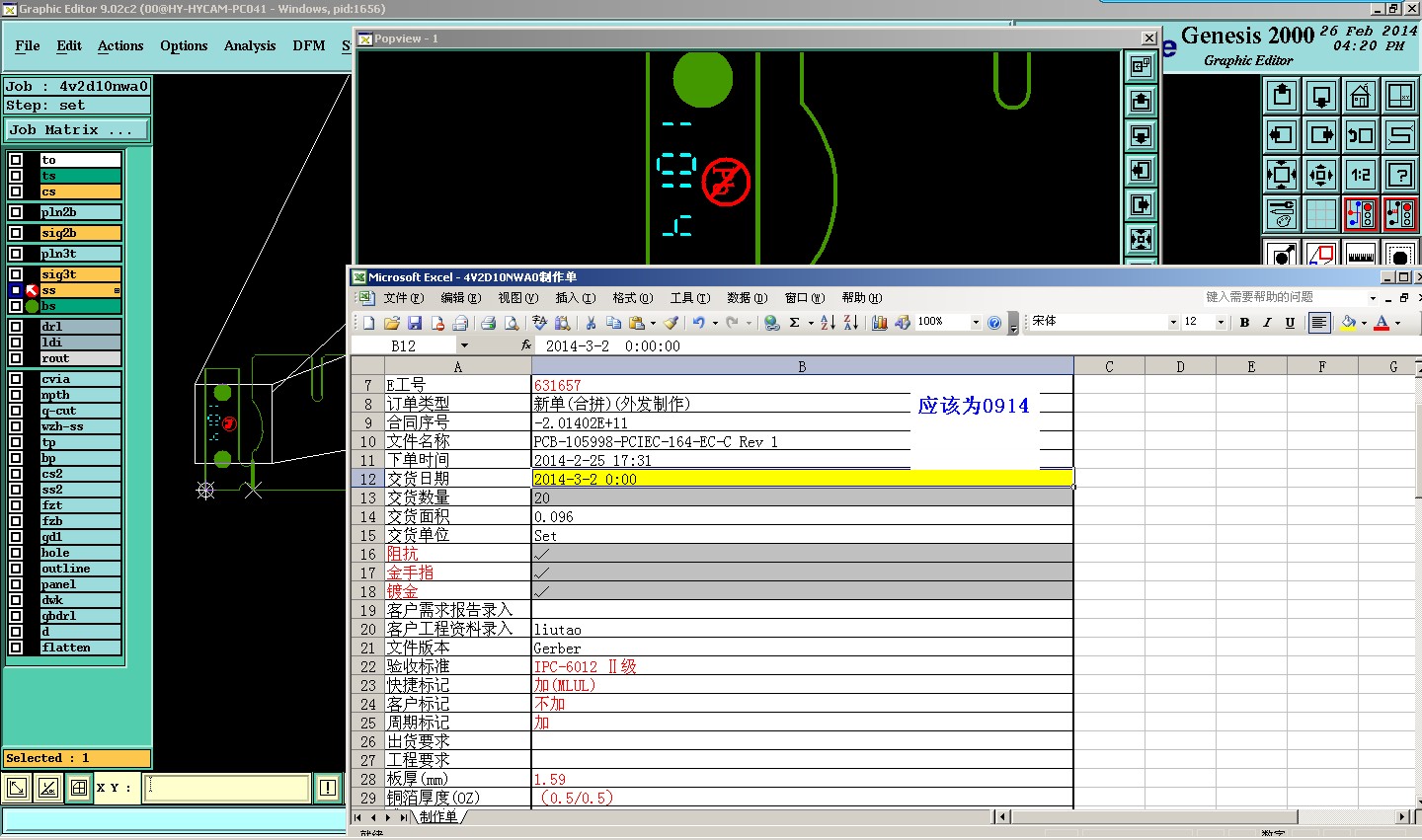This screenshot has height=840, width=1422.
Task: Click the Underline formatting button in Excel
Action: [1290, 323]
